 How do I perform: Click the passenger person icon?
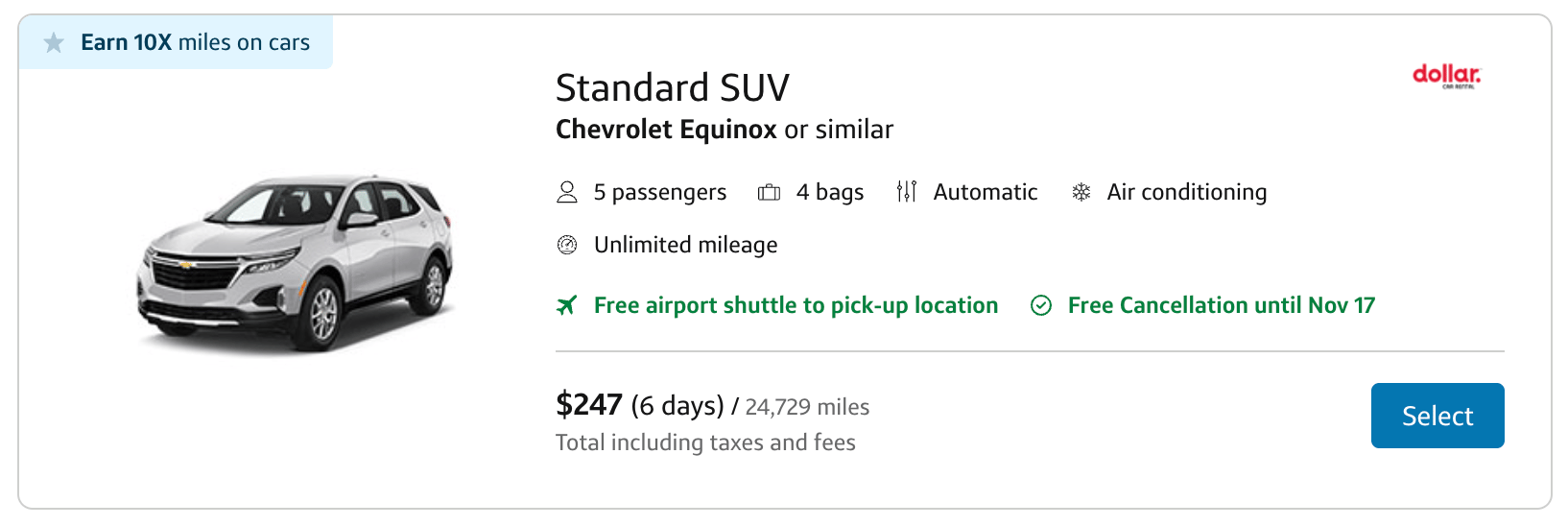567,193
